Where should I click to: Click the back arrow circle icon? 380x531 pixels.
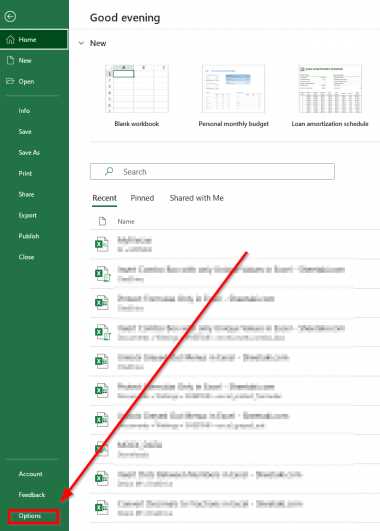[10, 16]
